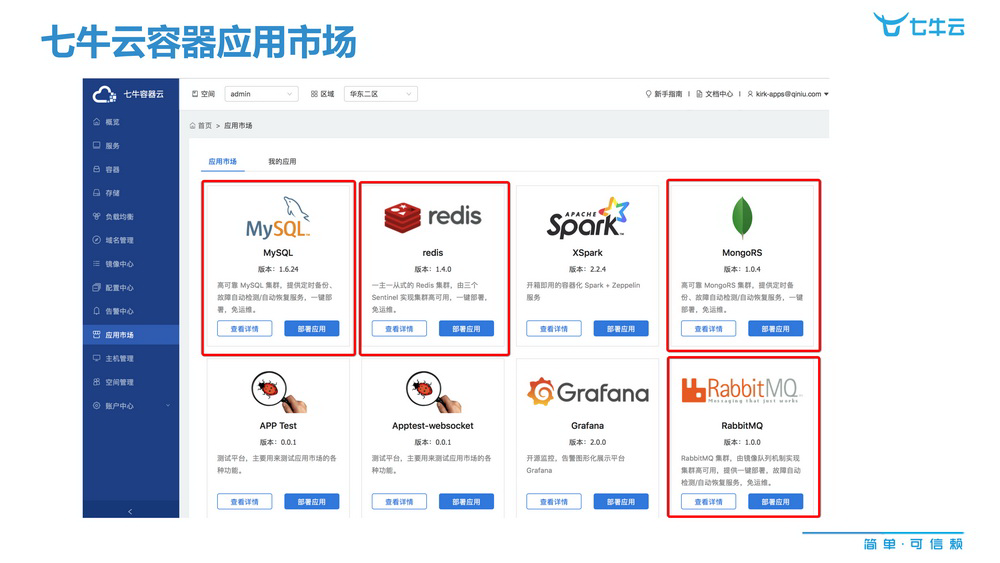This screenshot has height=563, width=1000.
Task: Select 应用市场 in the left sidebar
Action: (x=131, y=335)
